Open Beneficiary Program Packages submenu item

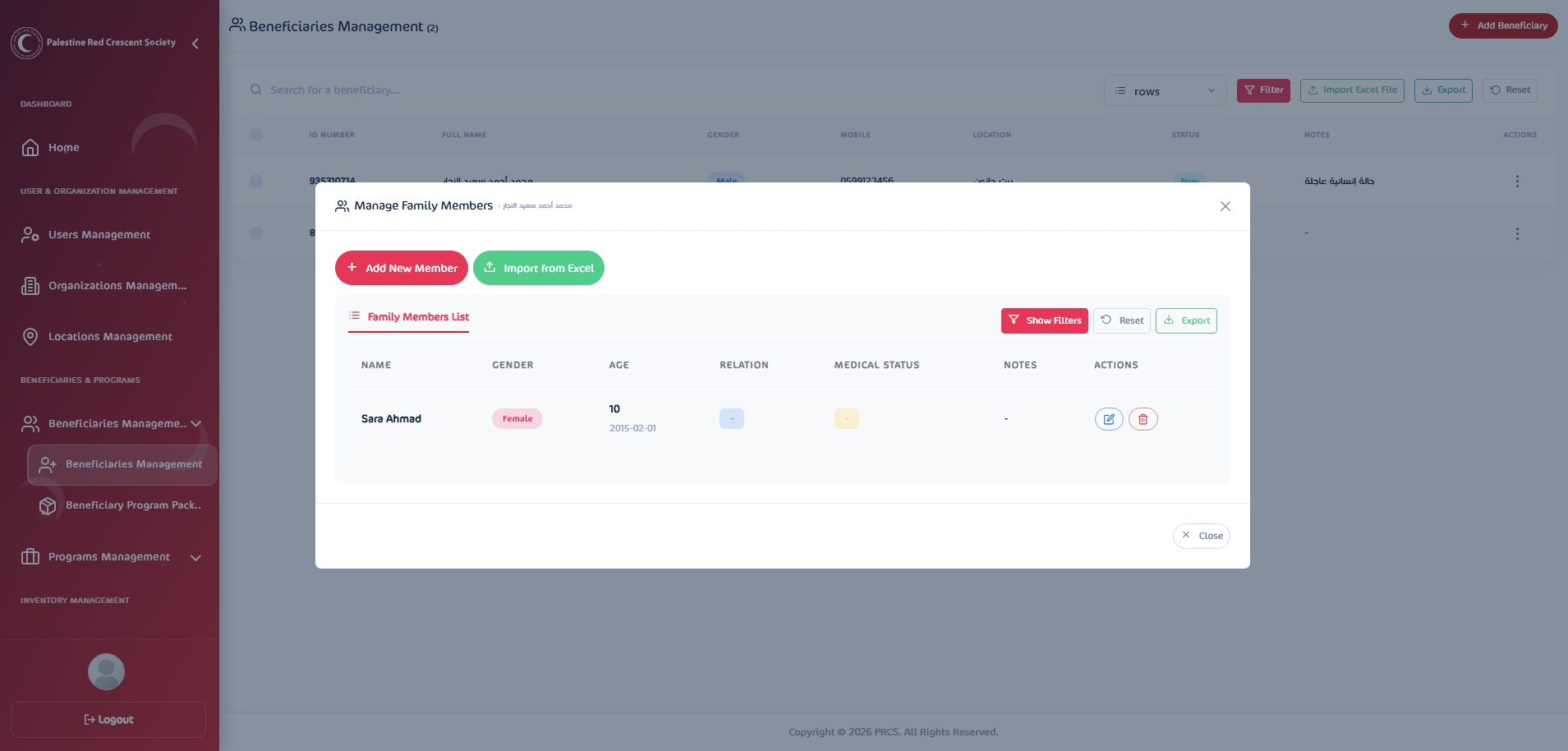132,505
